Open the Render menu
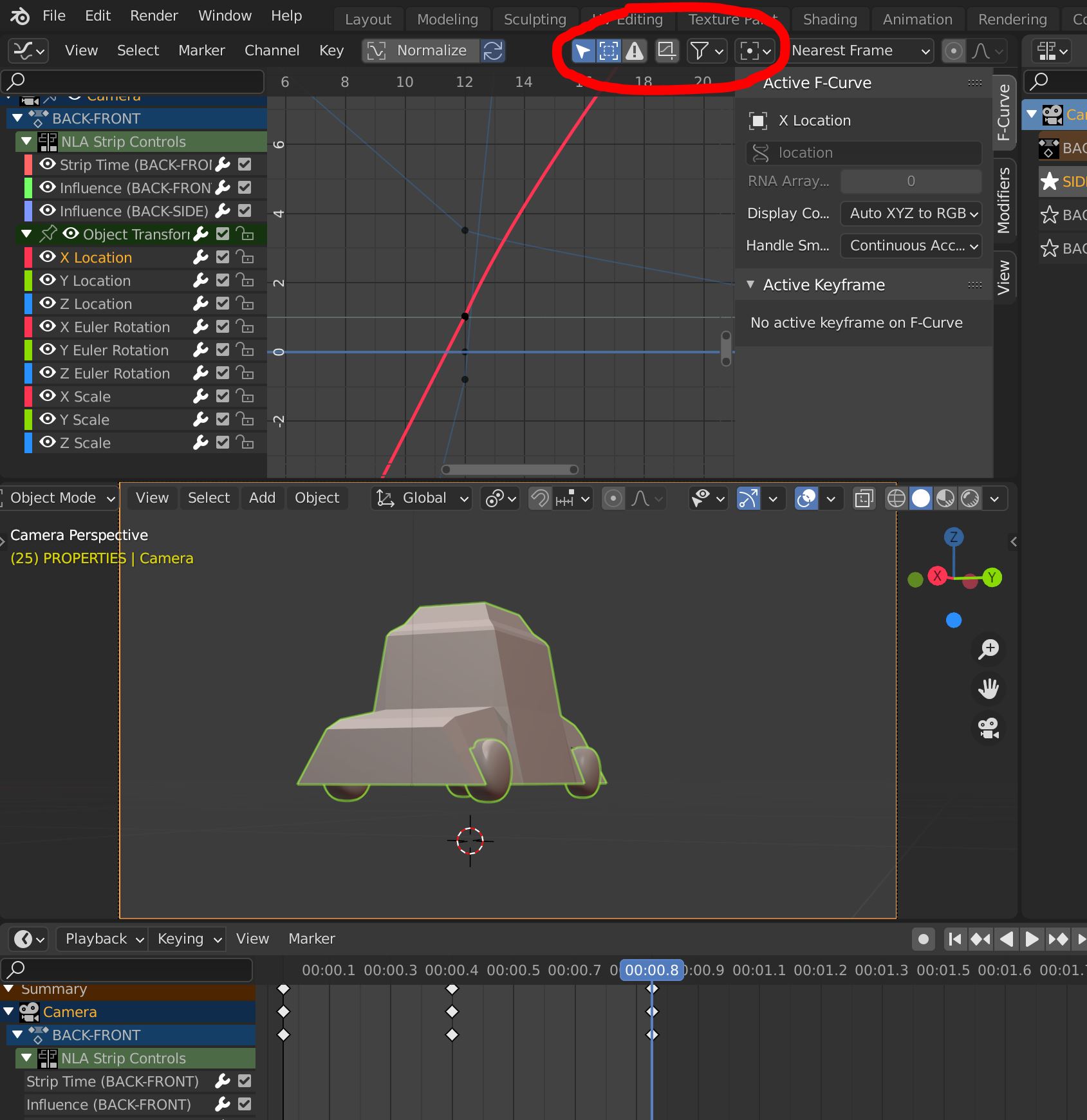Screen dimensions: 1087x1120 pyautogui.click(x=154, y=15)
